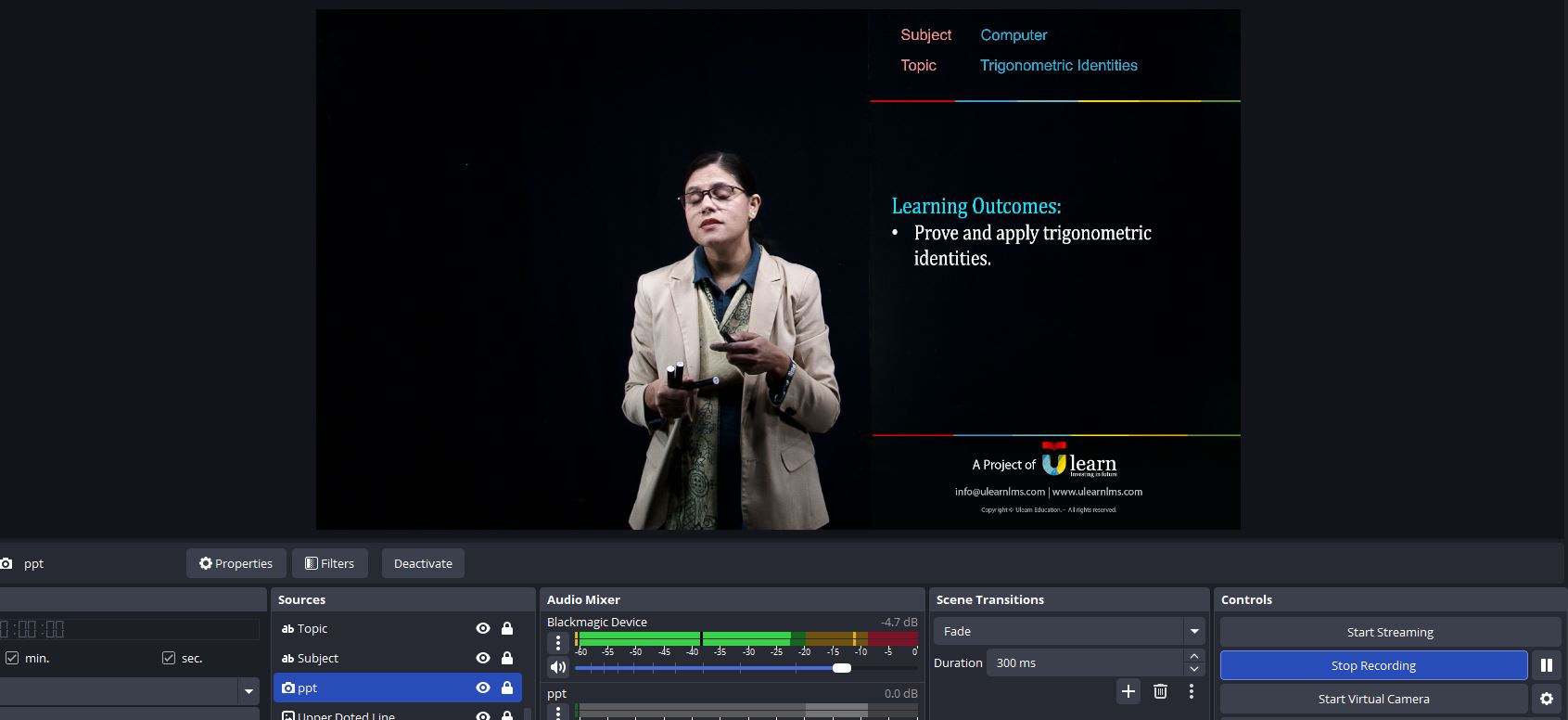Click the Blackmagic Device mixer label
Image resolution: width=1568 pixels, height=720 pixels.
click(x=597, y=622)
